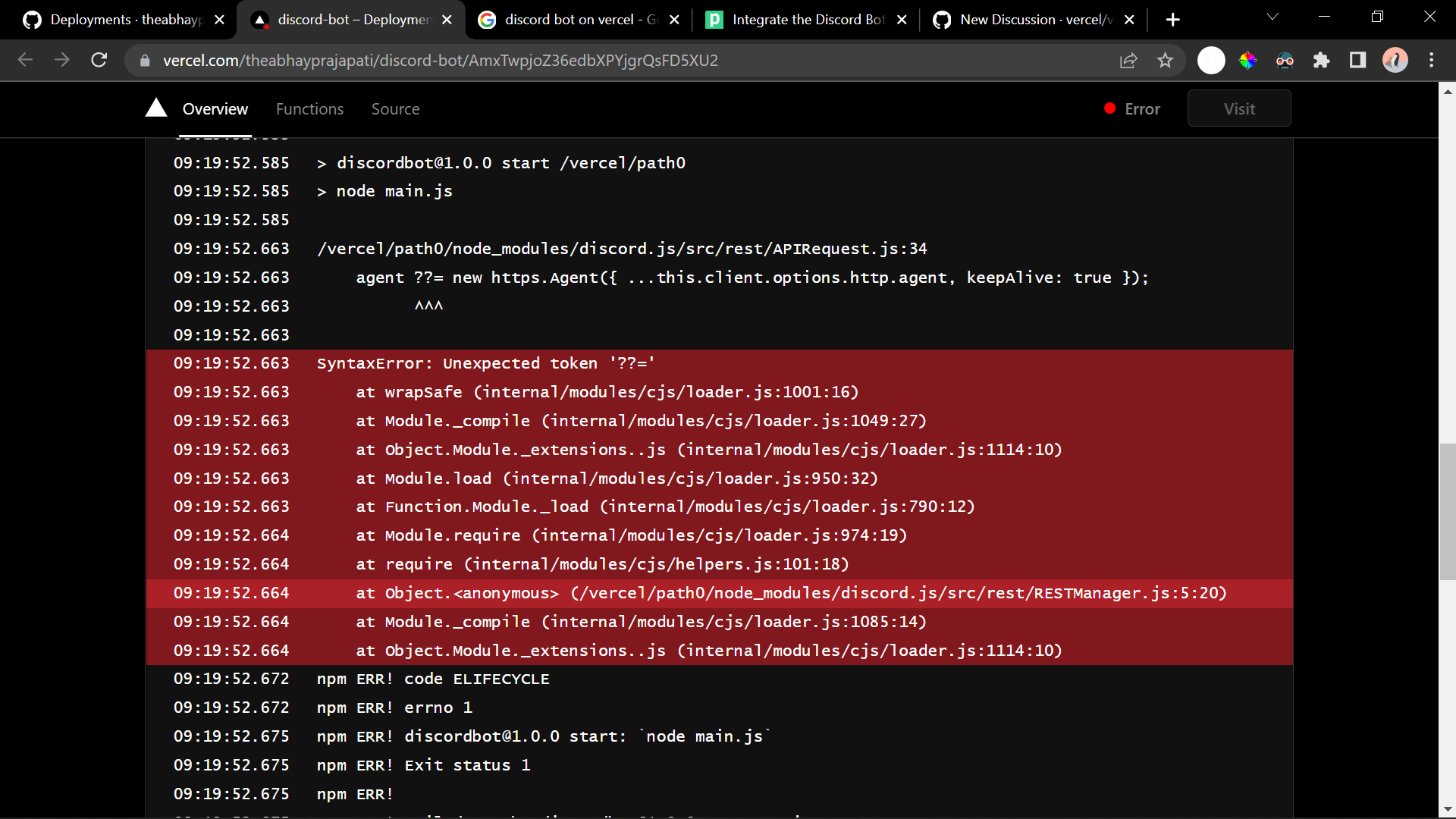This screenshot has width=1456, height=819.
Task: Select the SyntaxError Unexpected token log line
Action: pos(485,363)
